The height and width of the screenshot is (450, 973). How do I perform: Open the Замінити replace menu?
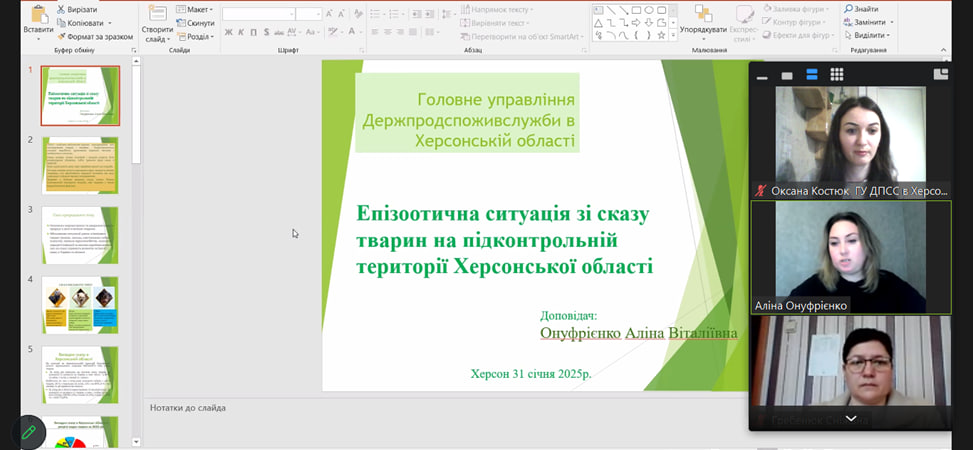click(868, 22)
